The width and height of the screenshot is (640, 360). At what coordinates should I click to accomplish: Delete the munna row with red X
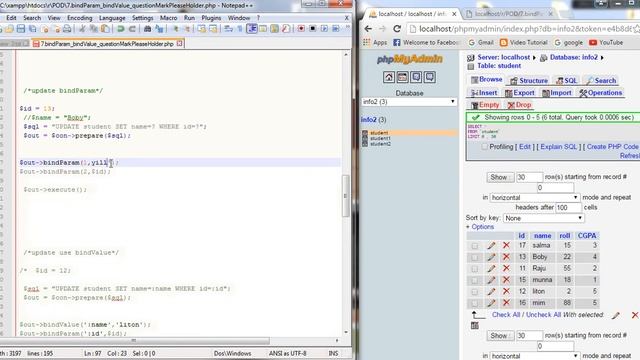click(506, 280)
